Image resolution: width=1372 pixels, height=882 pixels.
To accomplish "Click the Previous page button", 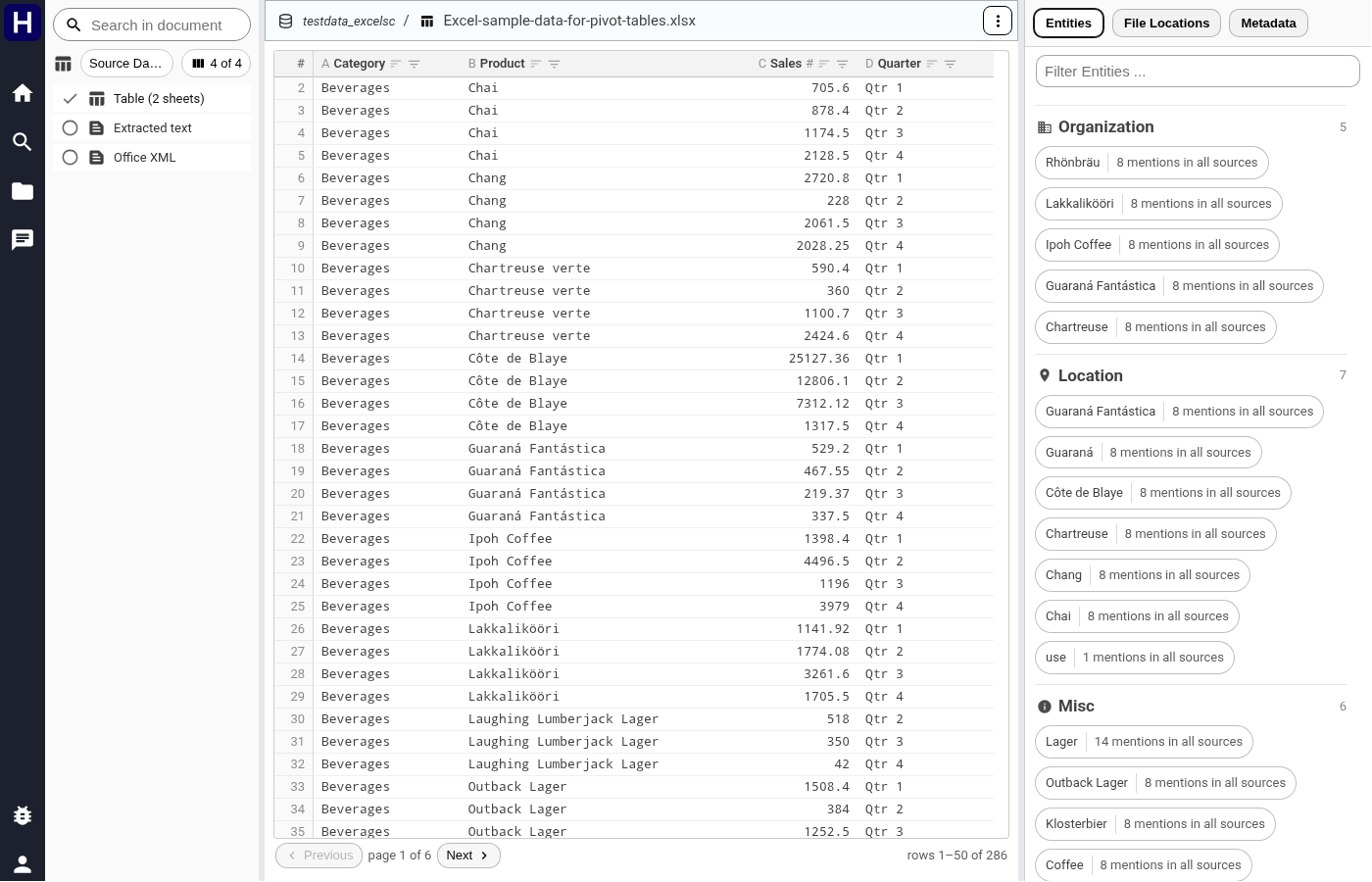I will (x=318, y=856).
